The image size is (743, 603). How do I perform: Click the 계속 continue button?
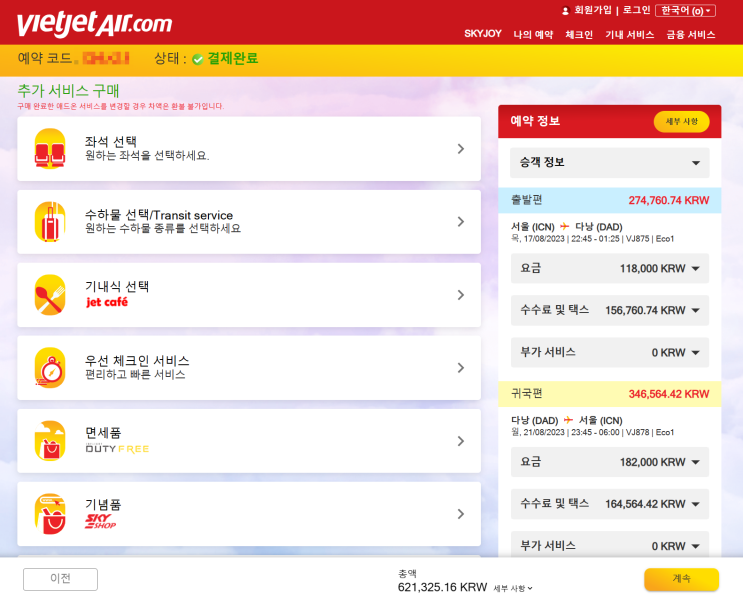681,579
